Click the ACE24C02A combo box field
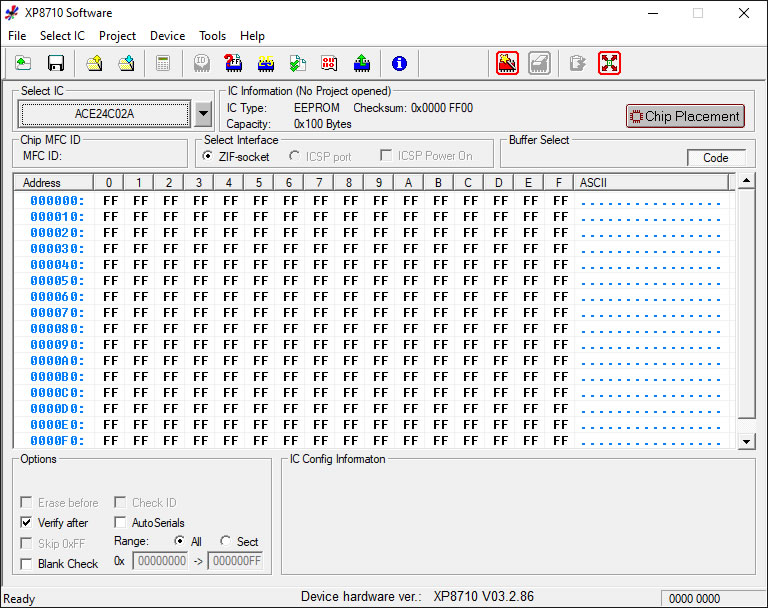768x608 pixels. tap(104, 114)
